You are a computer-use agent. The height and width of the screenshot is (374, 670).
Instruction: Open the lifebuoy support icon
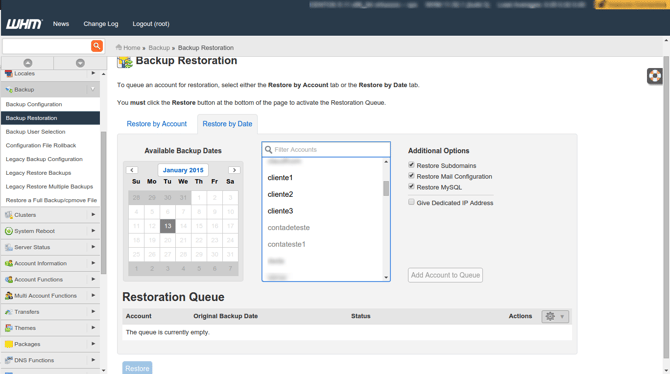click(655, 76)
